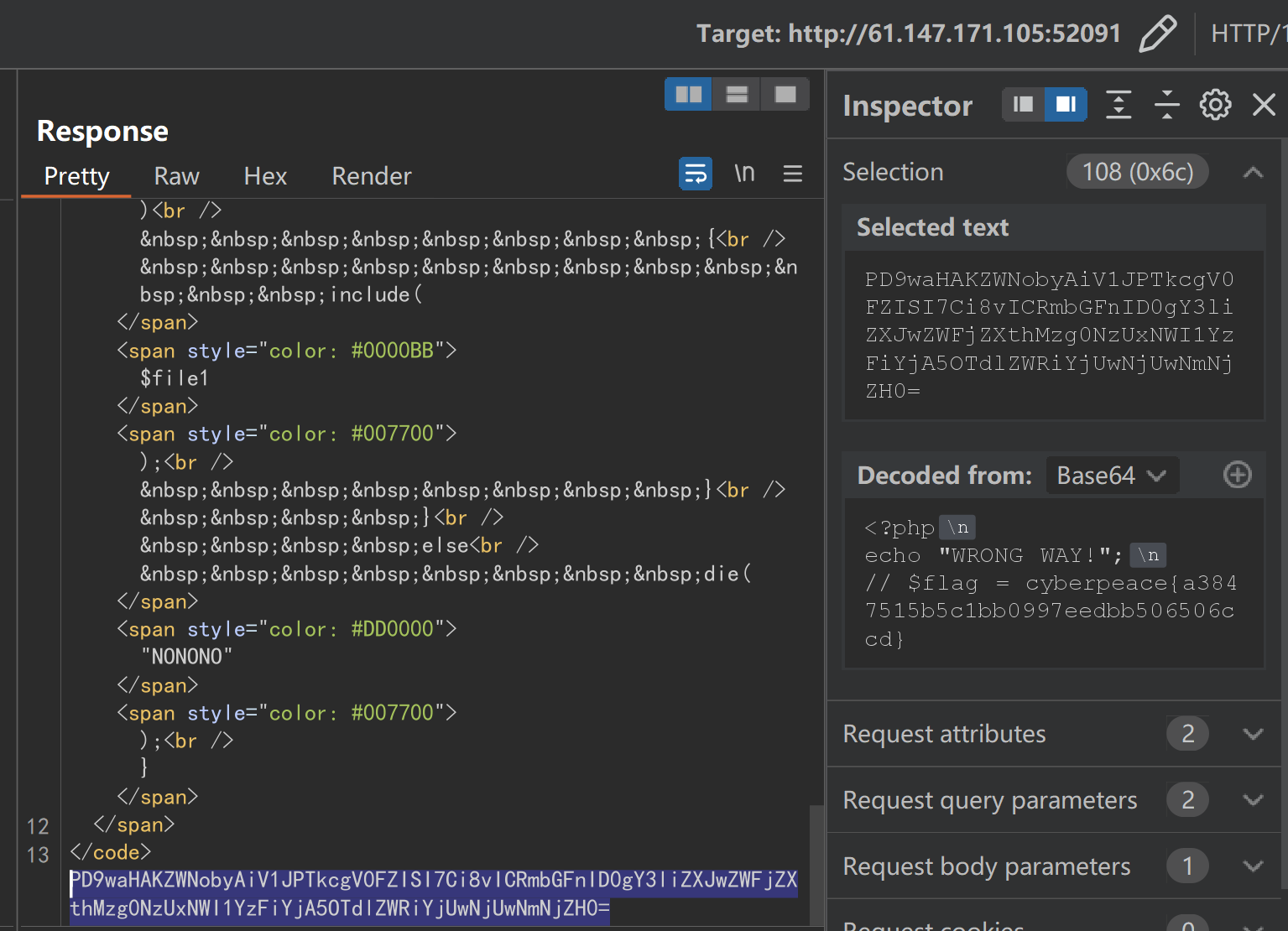Collapse all Inspector sections
The height and width of the screenshot is (931, 1288).
[x=1166, y=105]
